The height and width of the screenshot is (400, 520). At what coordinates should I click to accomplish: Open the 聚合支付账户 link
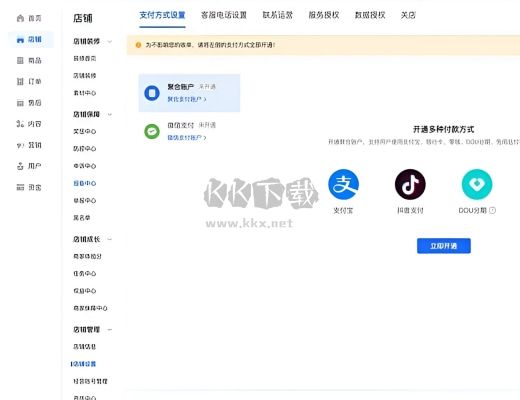pos(187,99)
